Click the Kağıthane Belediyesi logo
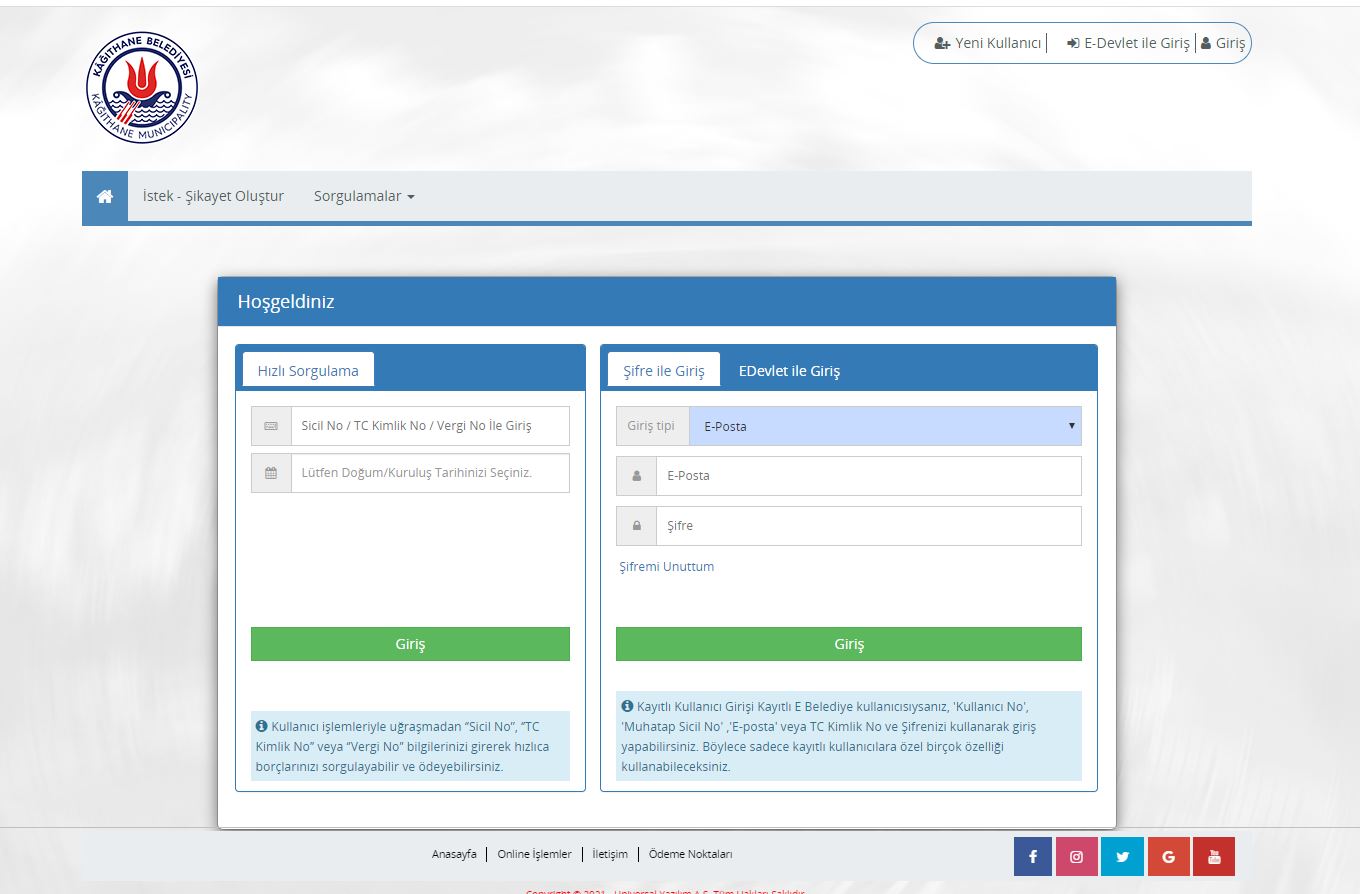This screenshot has height=894, width=1360. (142, 87)
